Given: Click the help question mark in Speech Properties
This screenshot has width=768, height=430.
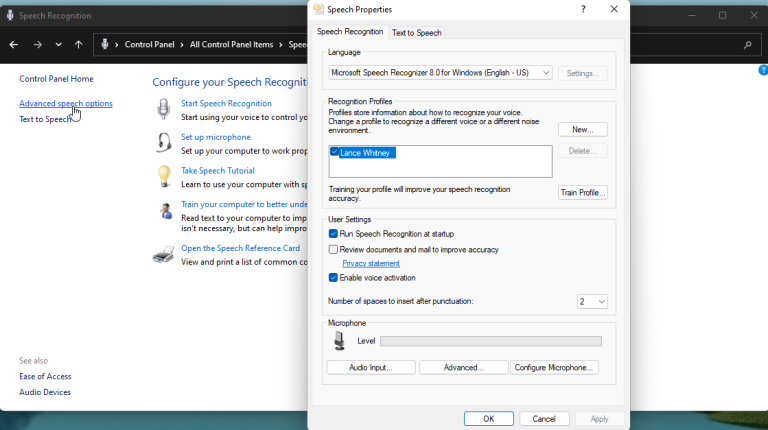Looking at the screenshot, I should (x=583, y=9).
